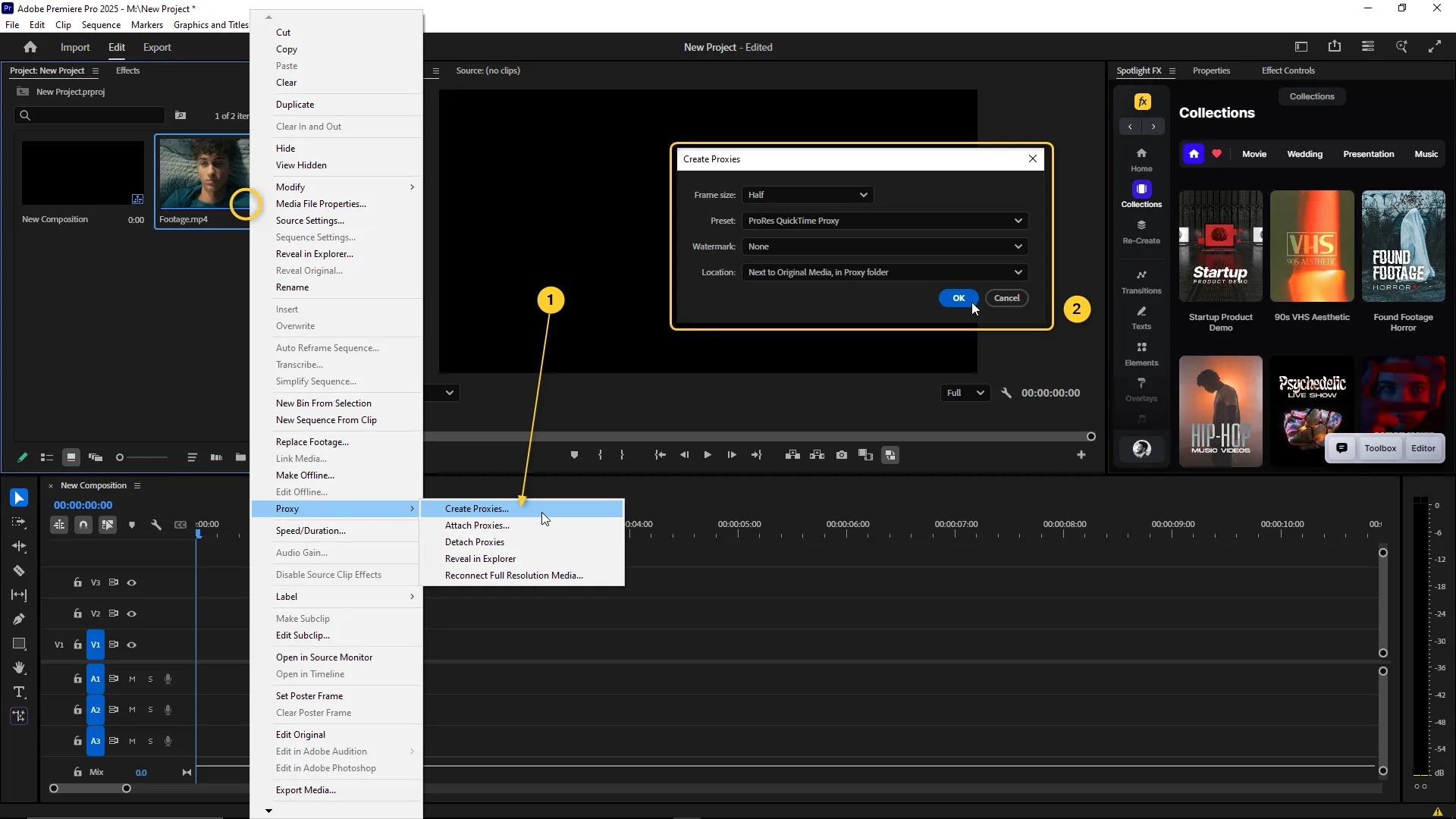Viewport: 1456px width, 819px height.
Task: Open the Markers menu in menu bar
Action: [x=146, y=25]
